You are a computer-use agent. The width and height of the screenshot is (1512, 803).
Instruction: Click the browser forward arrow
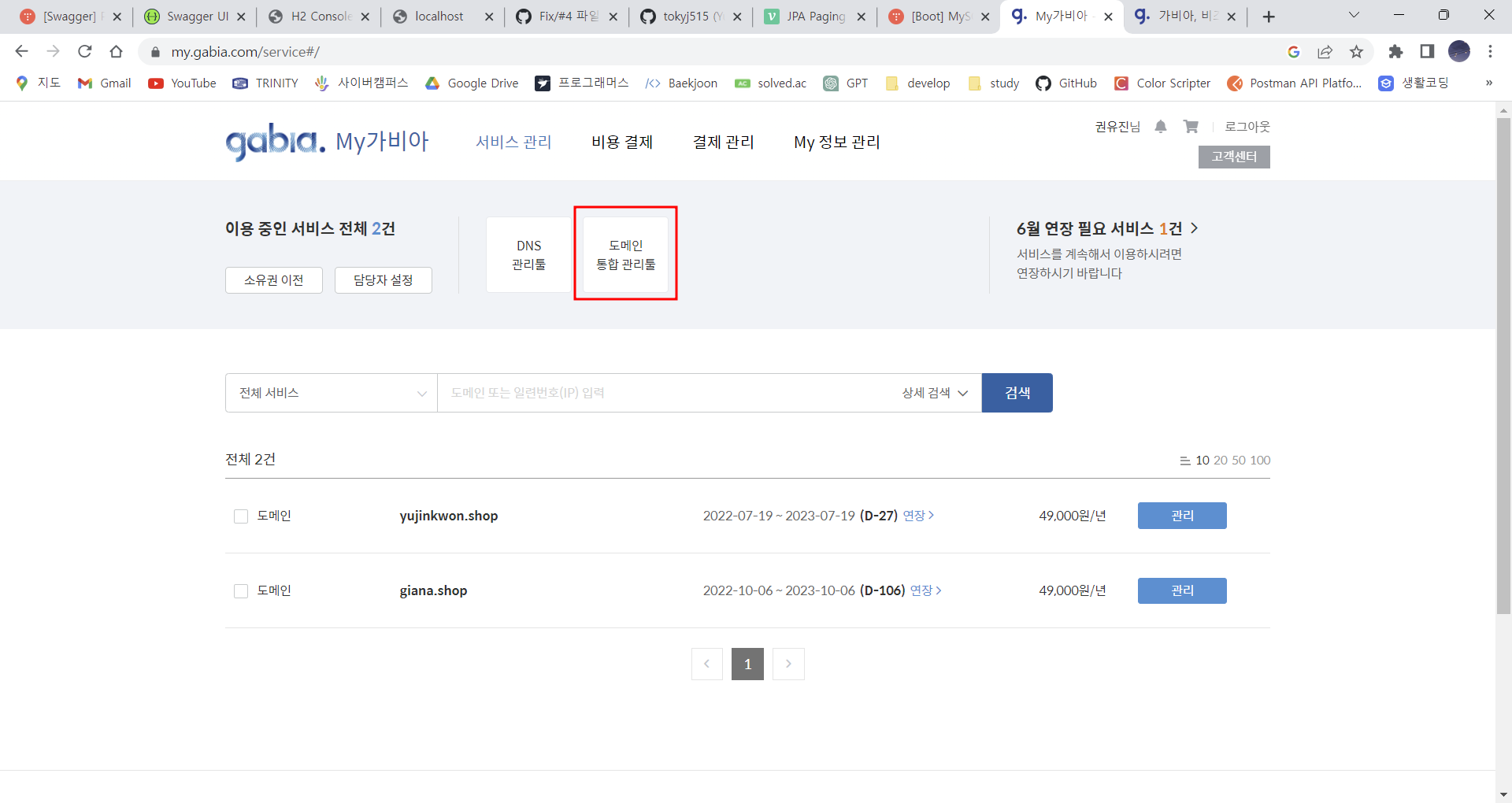53,51
